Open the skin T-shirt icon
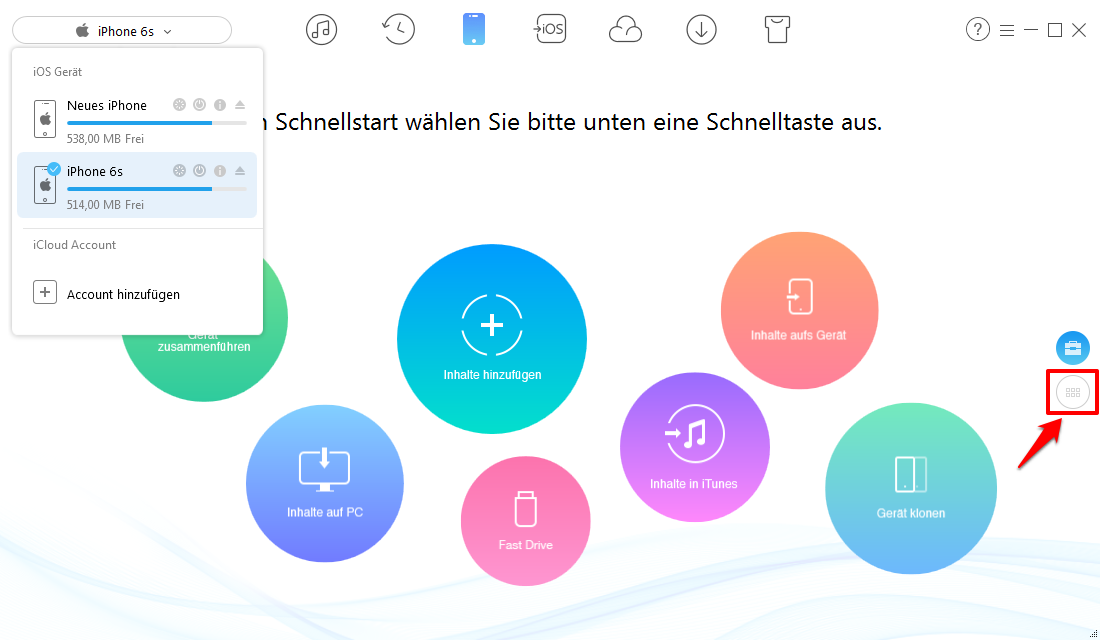Screen dimensions: 1100x640 pos(777,29)
